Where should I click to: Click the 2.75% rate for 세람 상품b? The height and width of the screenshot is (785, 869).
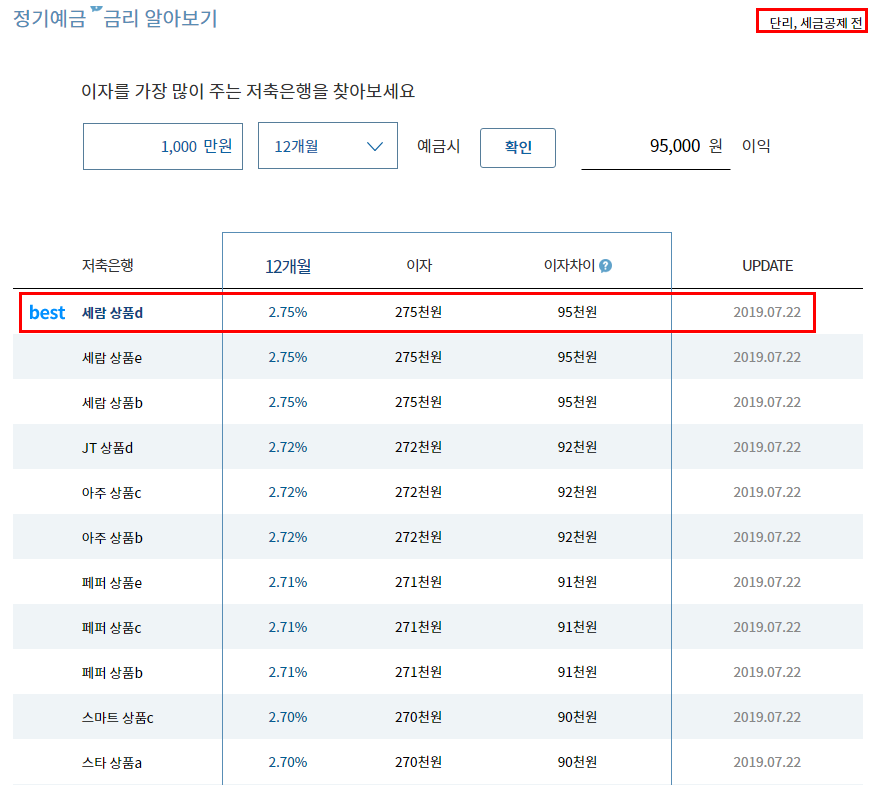tap(288, 402)
